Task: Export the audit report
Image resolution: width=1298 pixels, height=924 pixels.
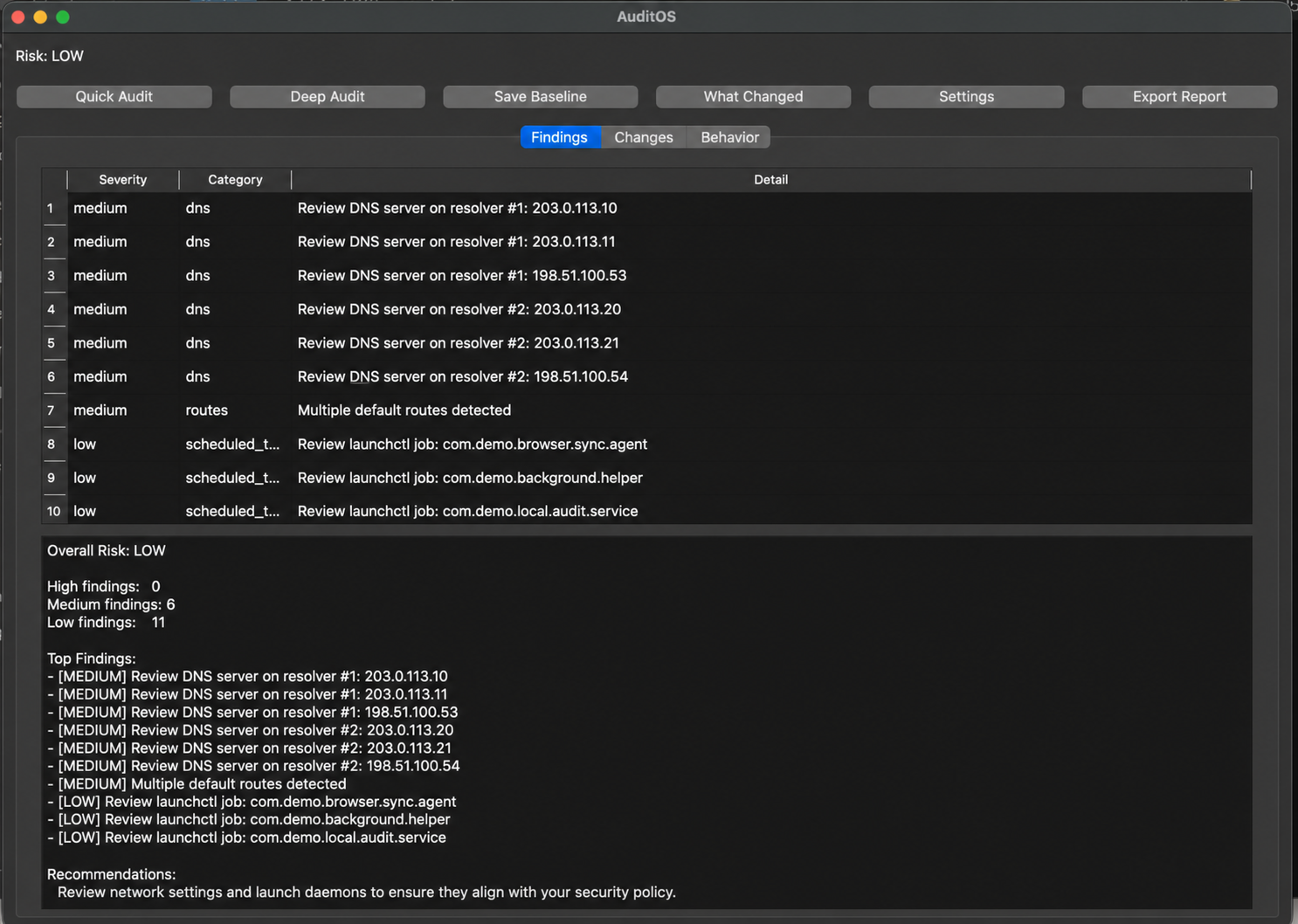Action: click(1179, 96)
